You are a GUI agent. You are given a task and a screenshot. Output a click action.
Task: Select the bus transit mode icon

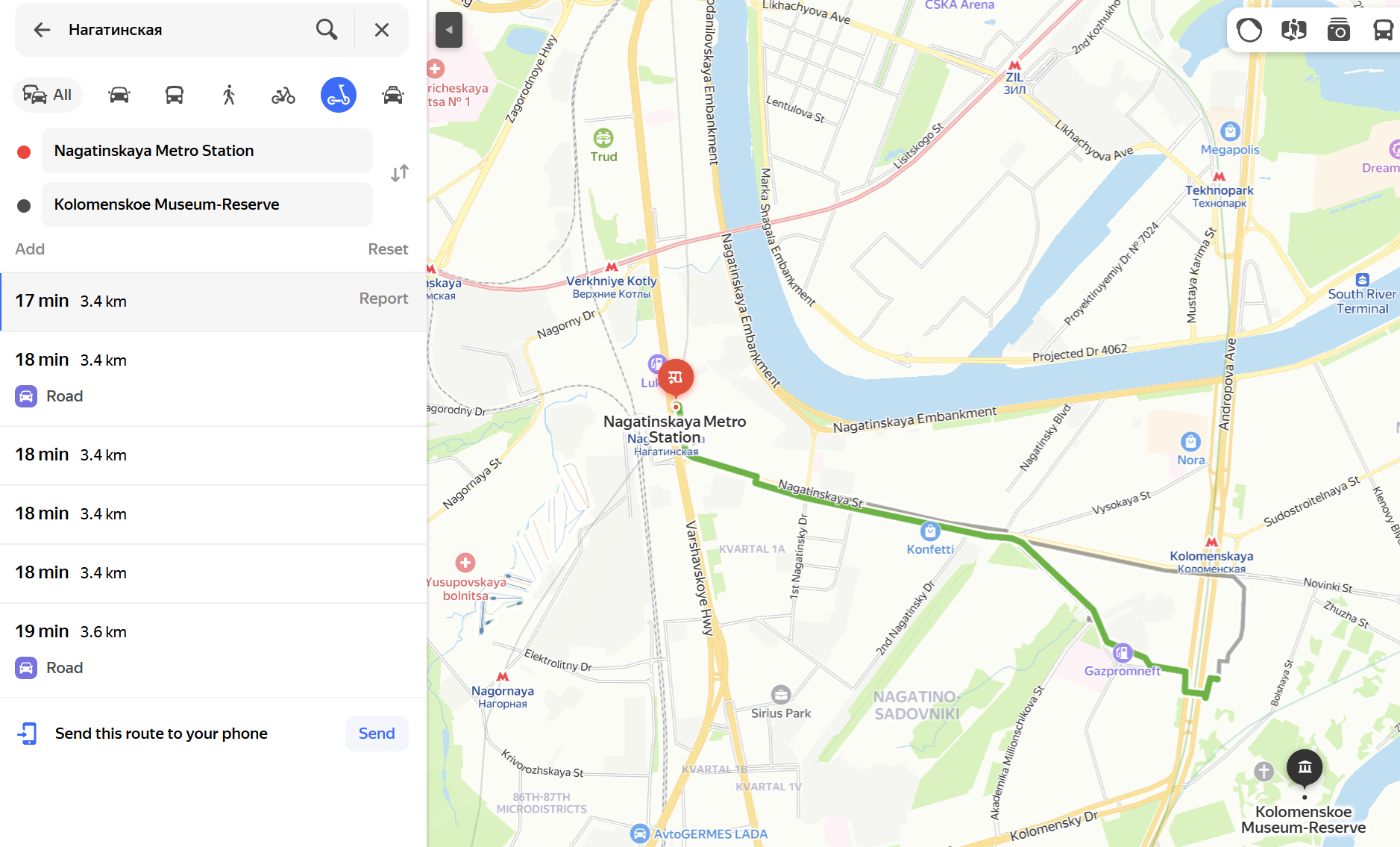pyautogui.click(x=175, y=95)
